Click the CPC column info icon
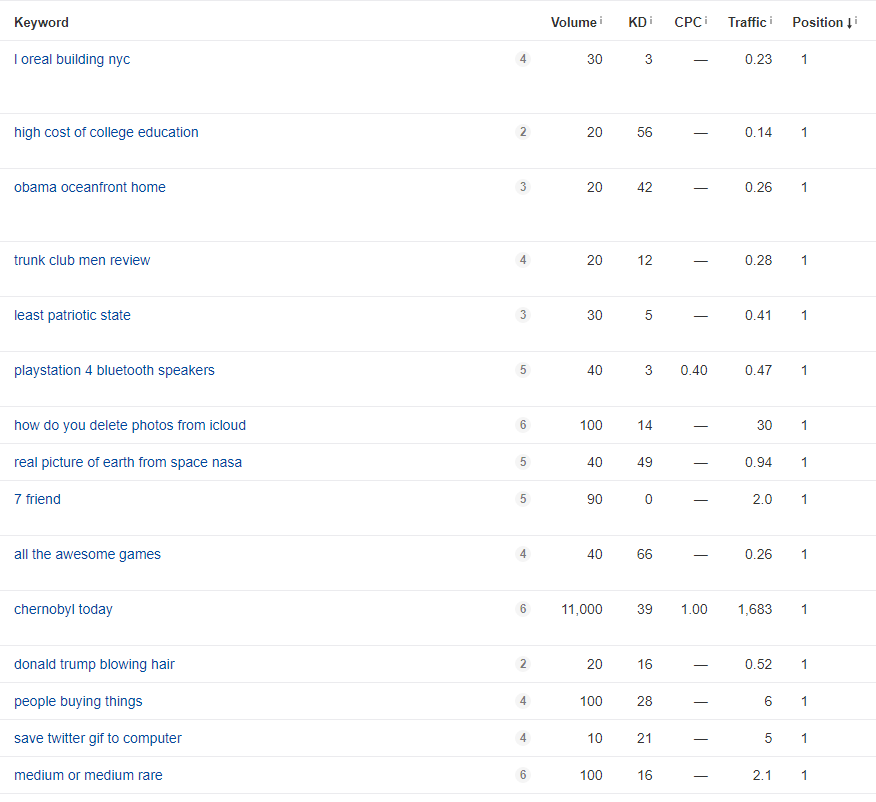Viewport: 876px width, 802px height. (706, 22)
